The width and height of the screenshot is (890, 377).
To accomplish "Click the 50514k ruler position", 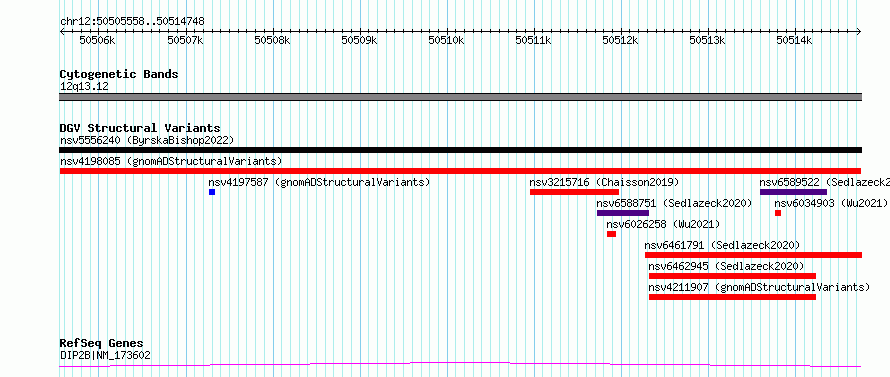I will [795, 41].
